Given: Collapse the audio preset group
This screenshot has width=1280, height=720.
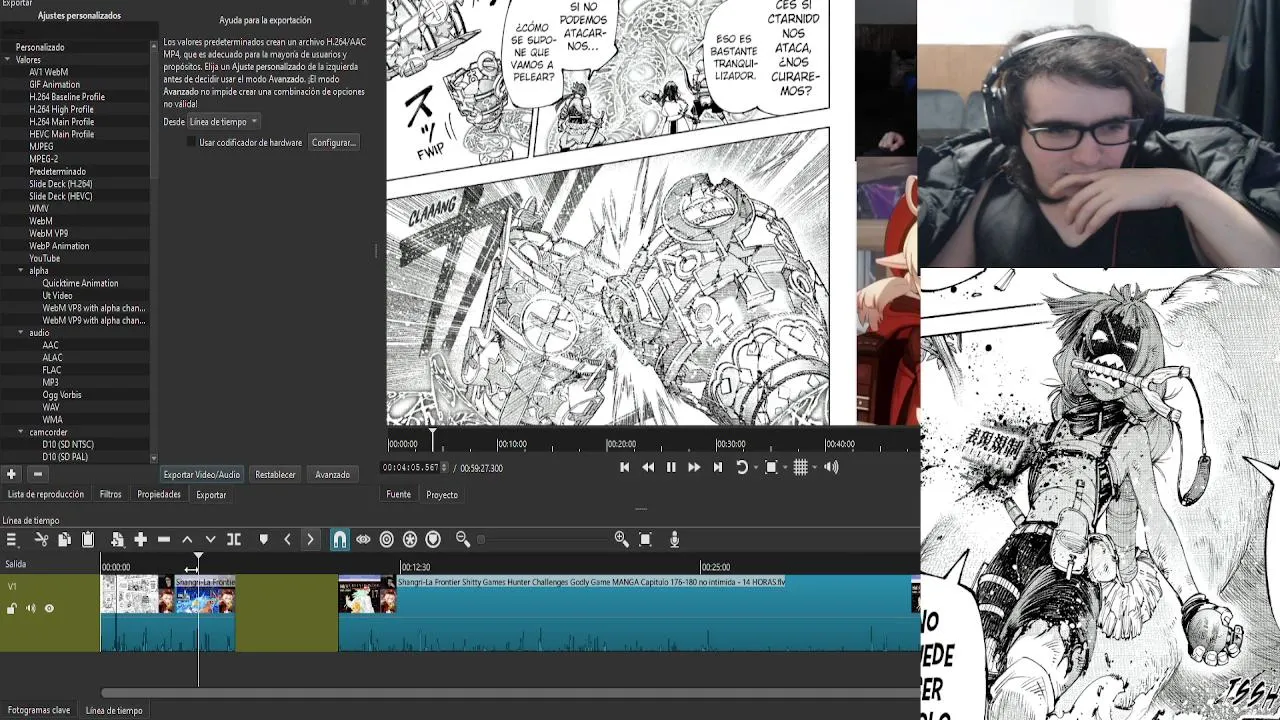Looking at the screenshot, I should (20, 332).
